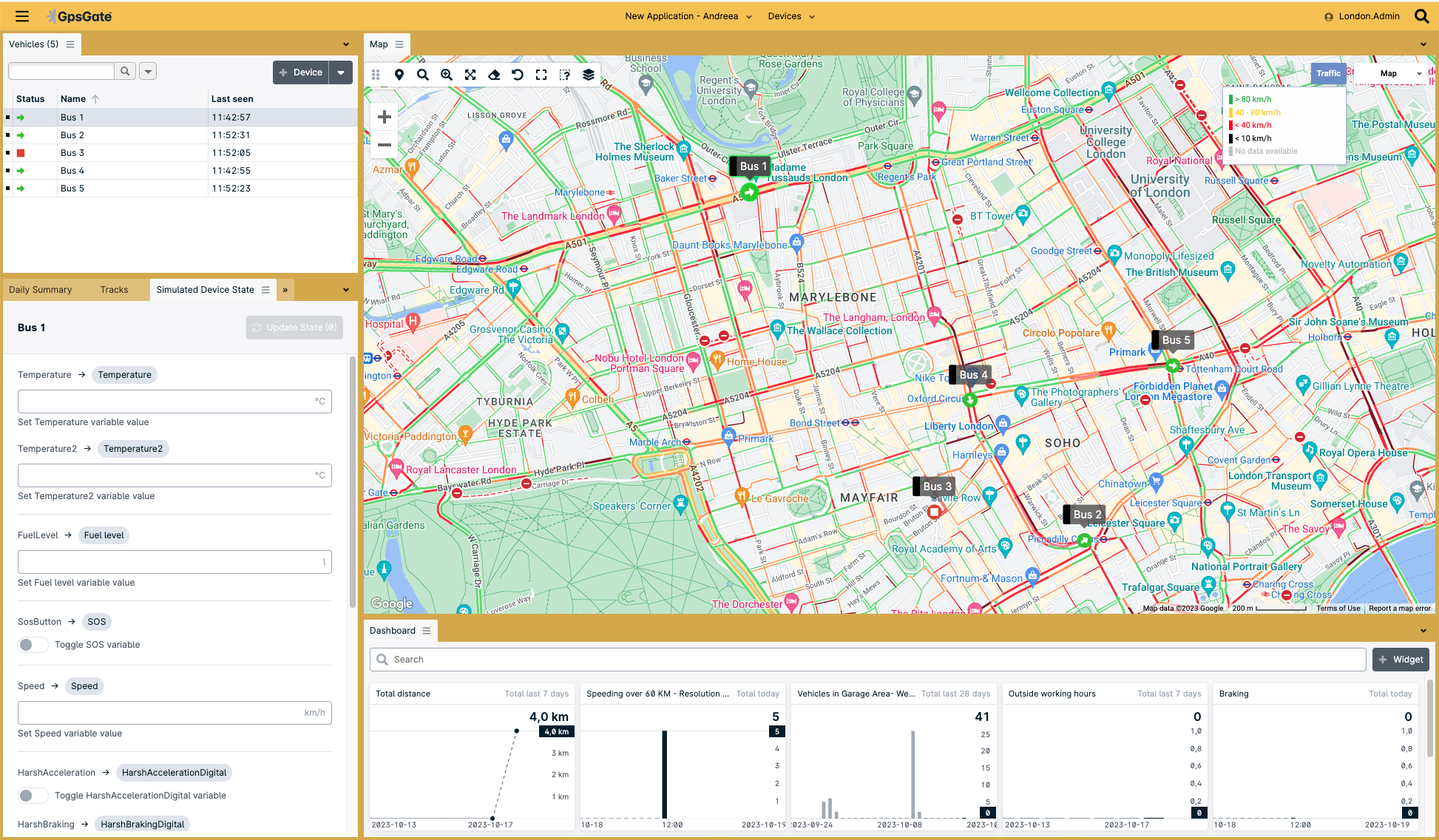Select the Map panel tab
This screenshot has width=1439, height=840.
pyautogui.click(x=379, y=44)
